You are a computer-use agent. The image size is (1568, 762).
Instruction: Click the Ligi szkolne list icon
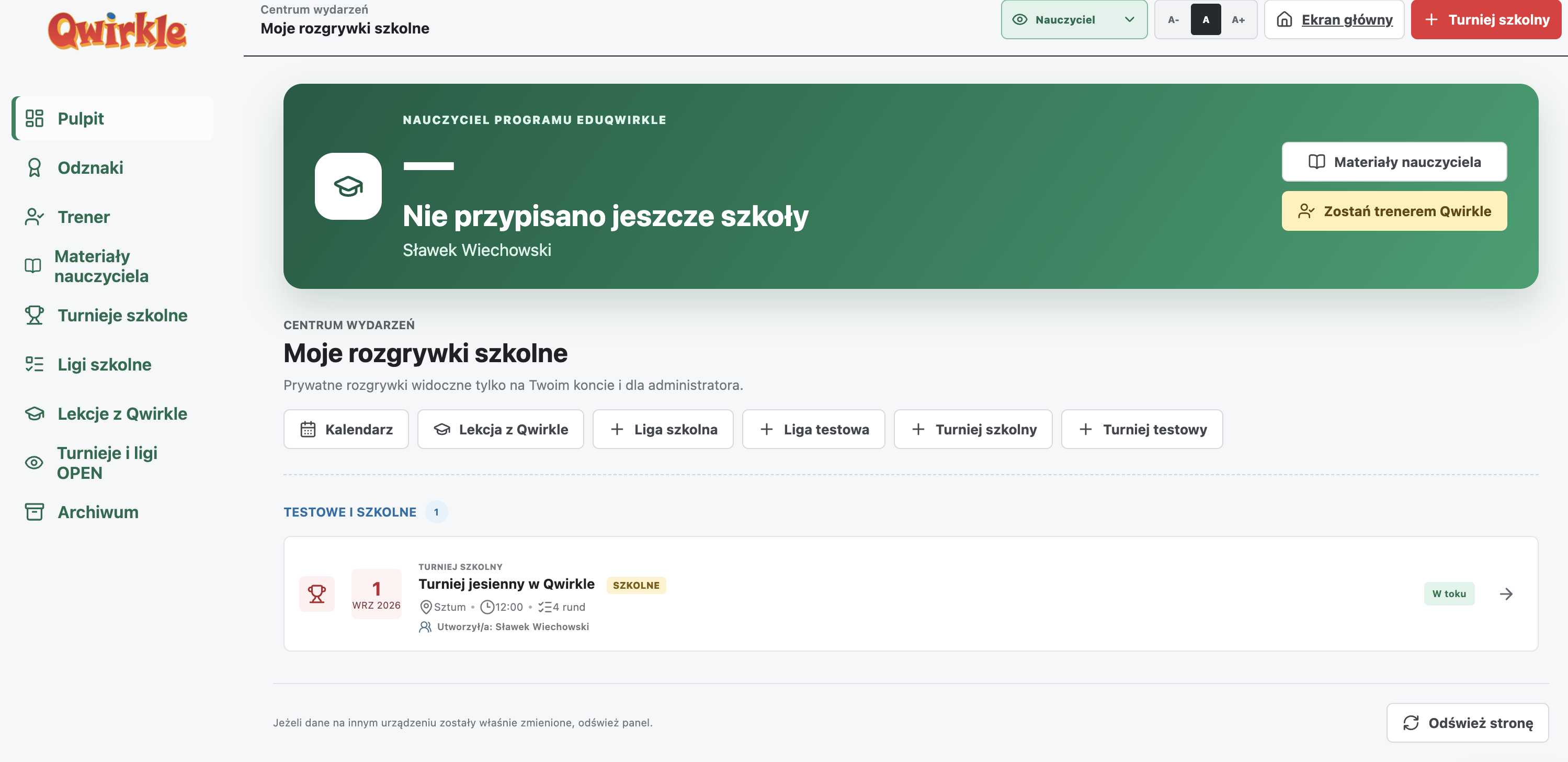pos(35,364)
